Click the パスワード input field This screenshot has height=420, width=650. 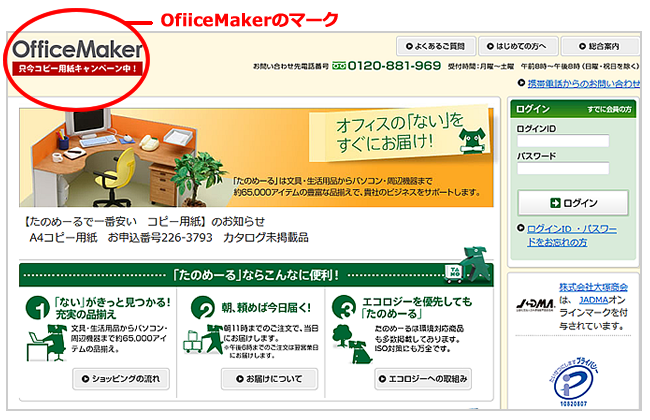pos(563,168)
